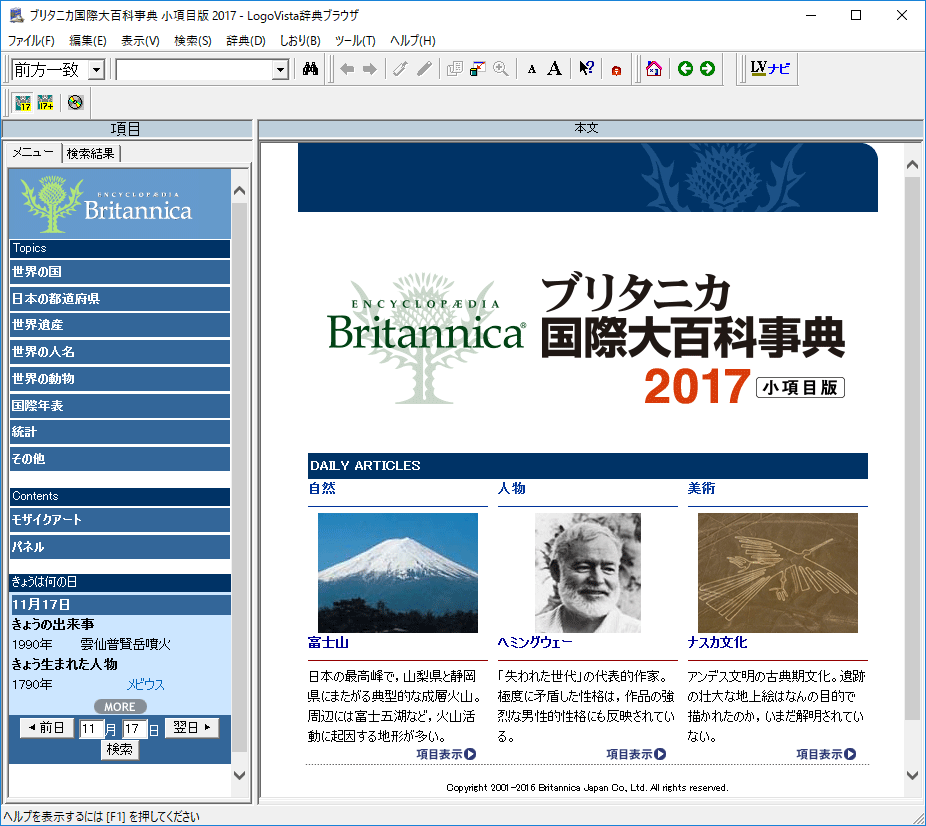Image resolution: width=926 pixels, height=826 pixels.
Task: Click the green right arrow button
Action: [x=707, y=69]
